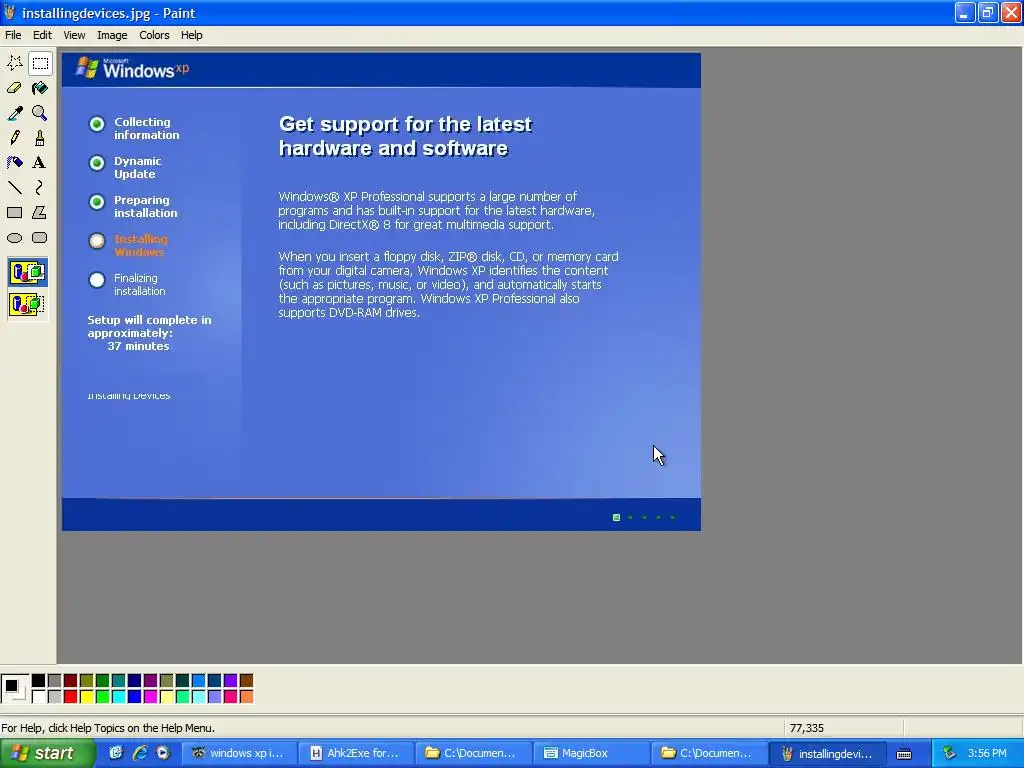Choose the straight Line tool
Image resolution: width=1024 pixels, height=768 pixels.
tap(14, 188)
